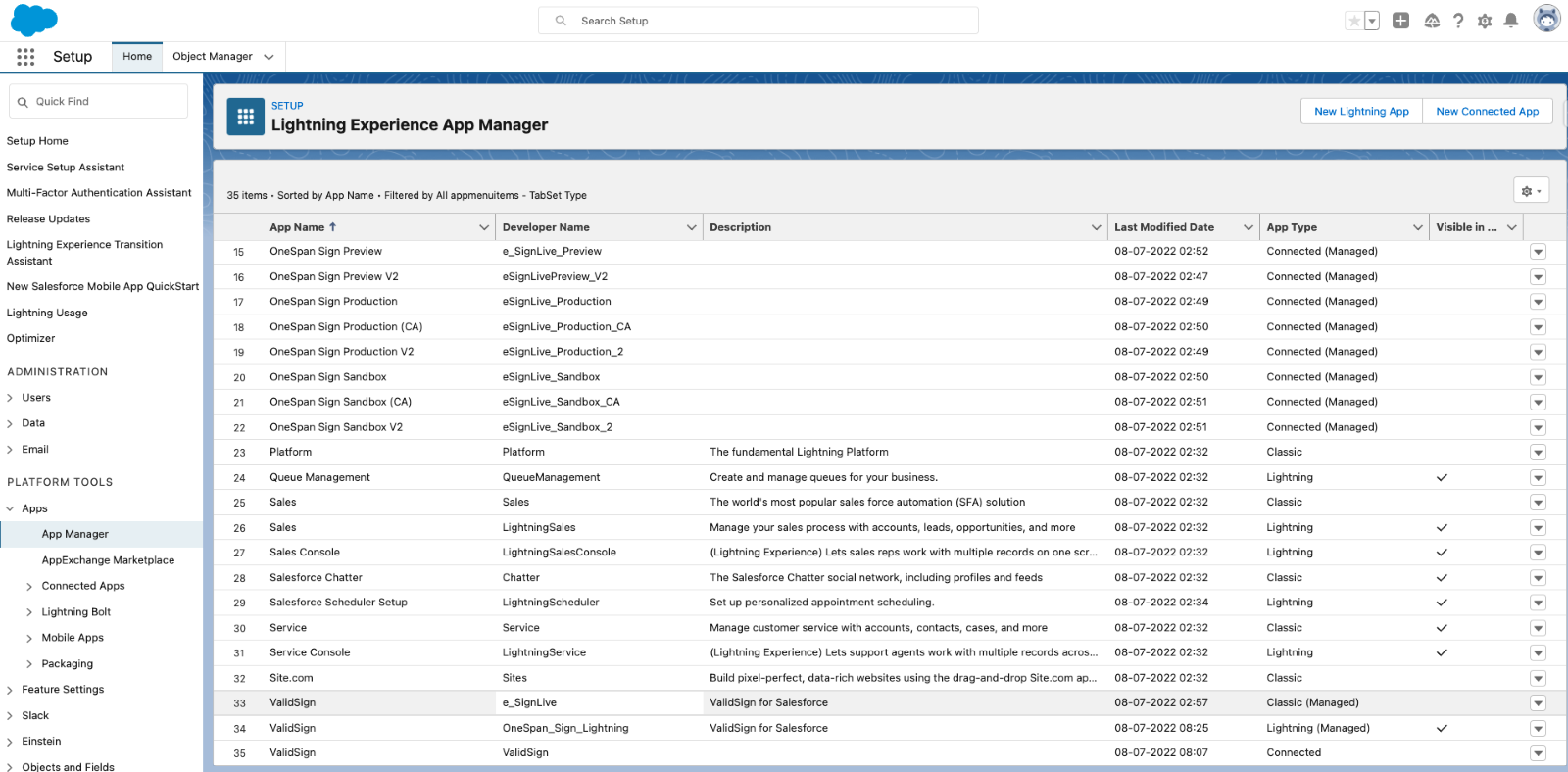Open row actions for OneSpan Sign Preview
1568x772 pixels.
tap(1538, 252)
